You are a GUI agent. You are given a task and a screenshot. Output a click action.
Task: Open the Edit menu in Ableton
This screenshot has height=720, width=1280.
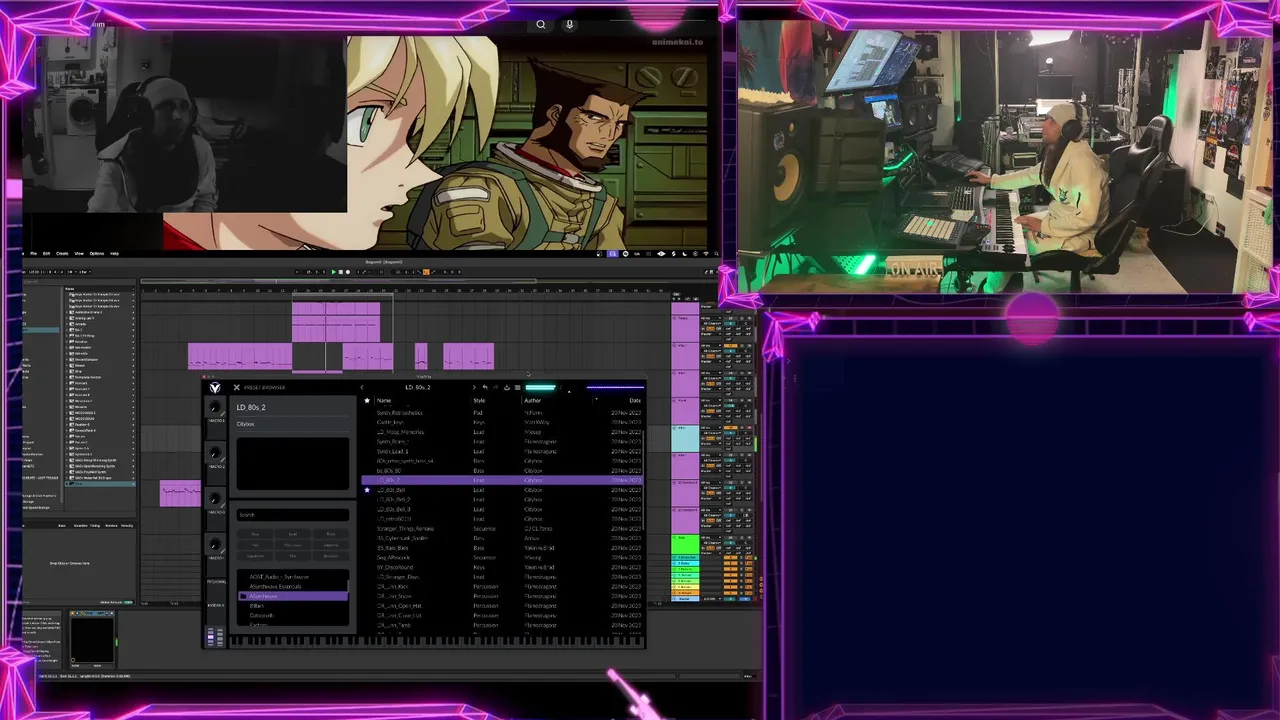pos(46,254)
